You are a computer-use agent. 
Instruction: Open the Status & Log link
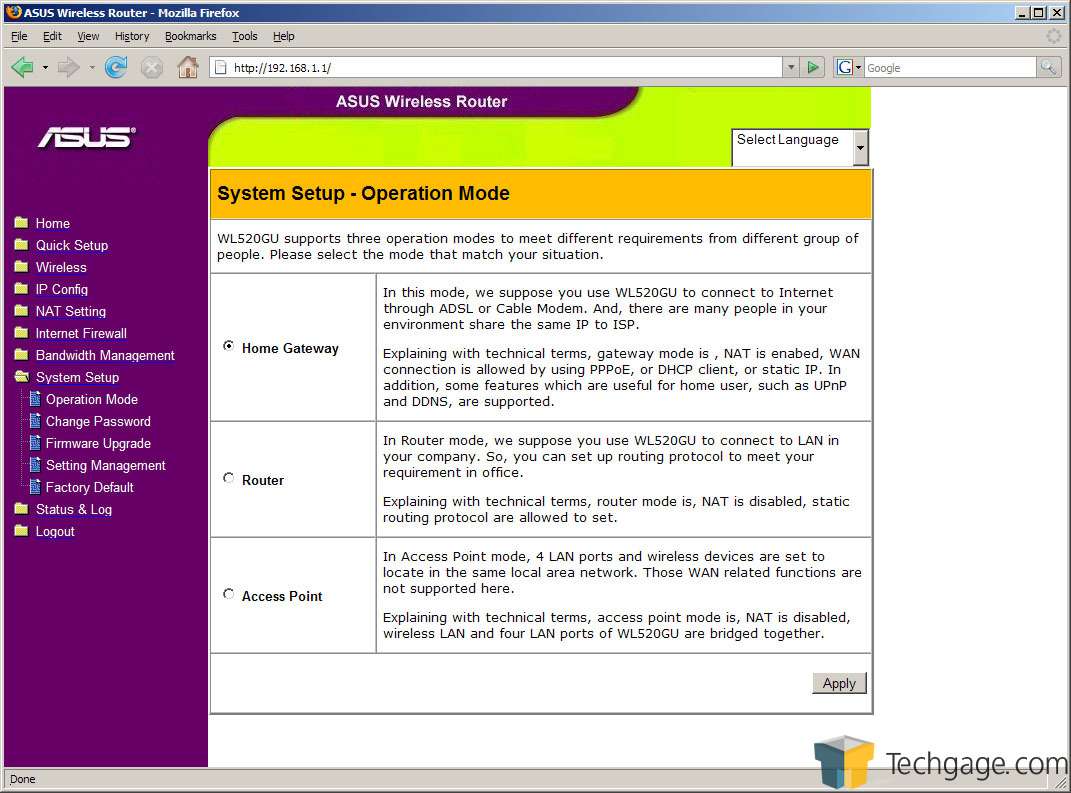click(x=74, y=509)
